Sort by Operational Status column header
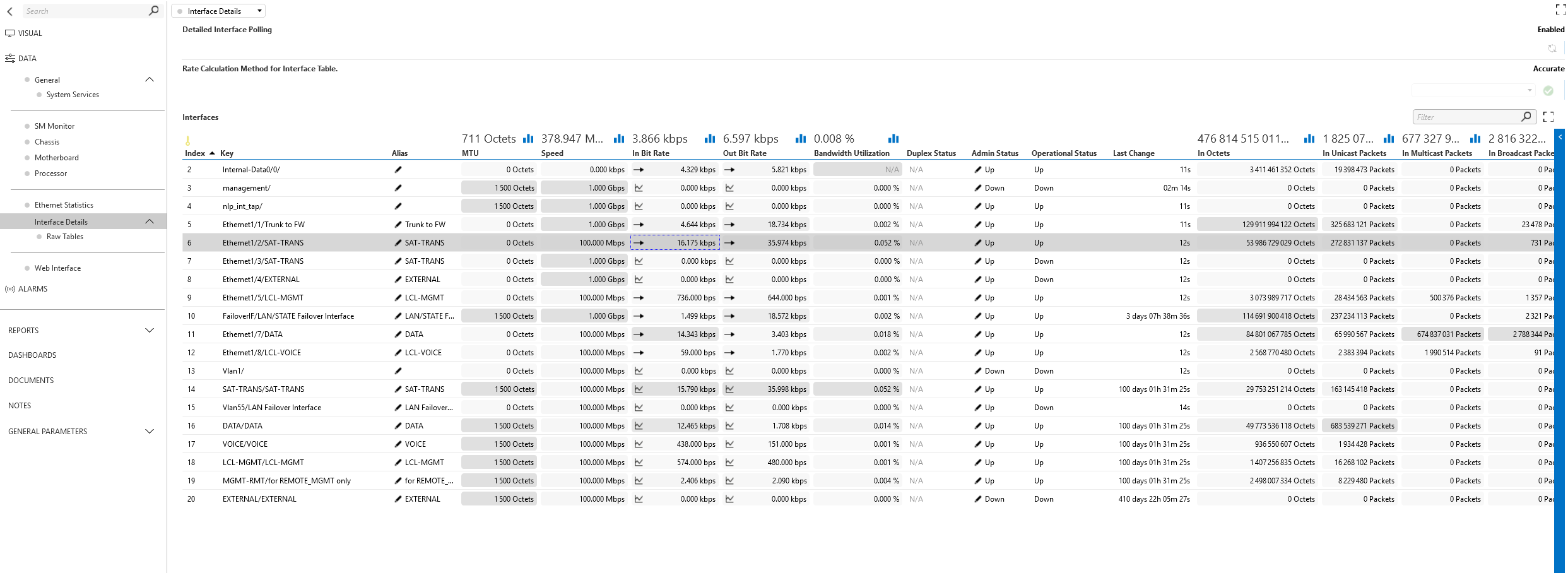This screenshot has height=573, width=1568. pyautogui.click(x=1064, y=153)
